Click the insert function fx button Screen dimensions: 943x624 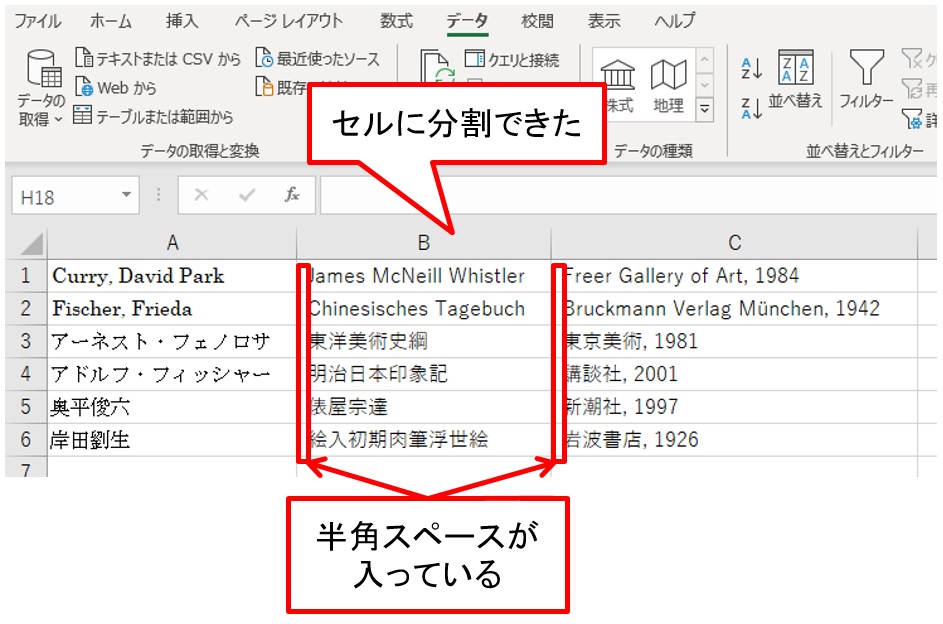[292, 196]
